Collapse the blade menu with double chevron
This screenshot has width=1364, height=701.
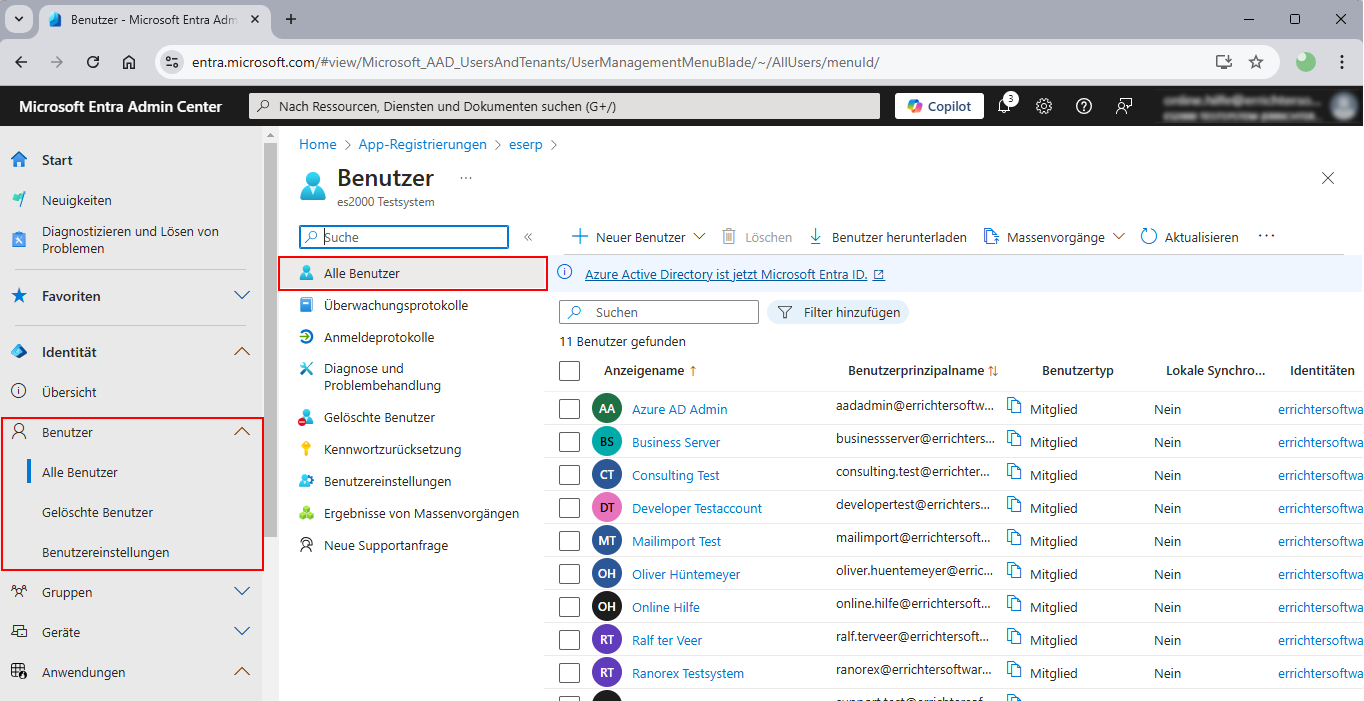tap(528, 237)
